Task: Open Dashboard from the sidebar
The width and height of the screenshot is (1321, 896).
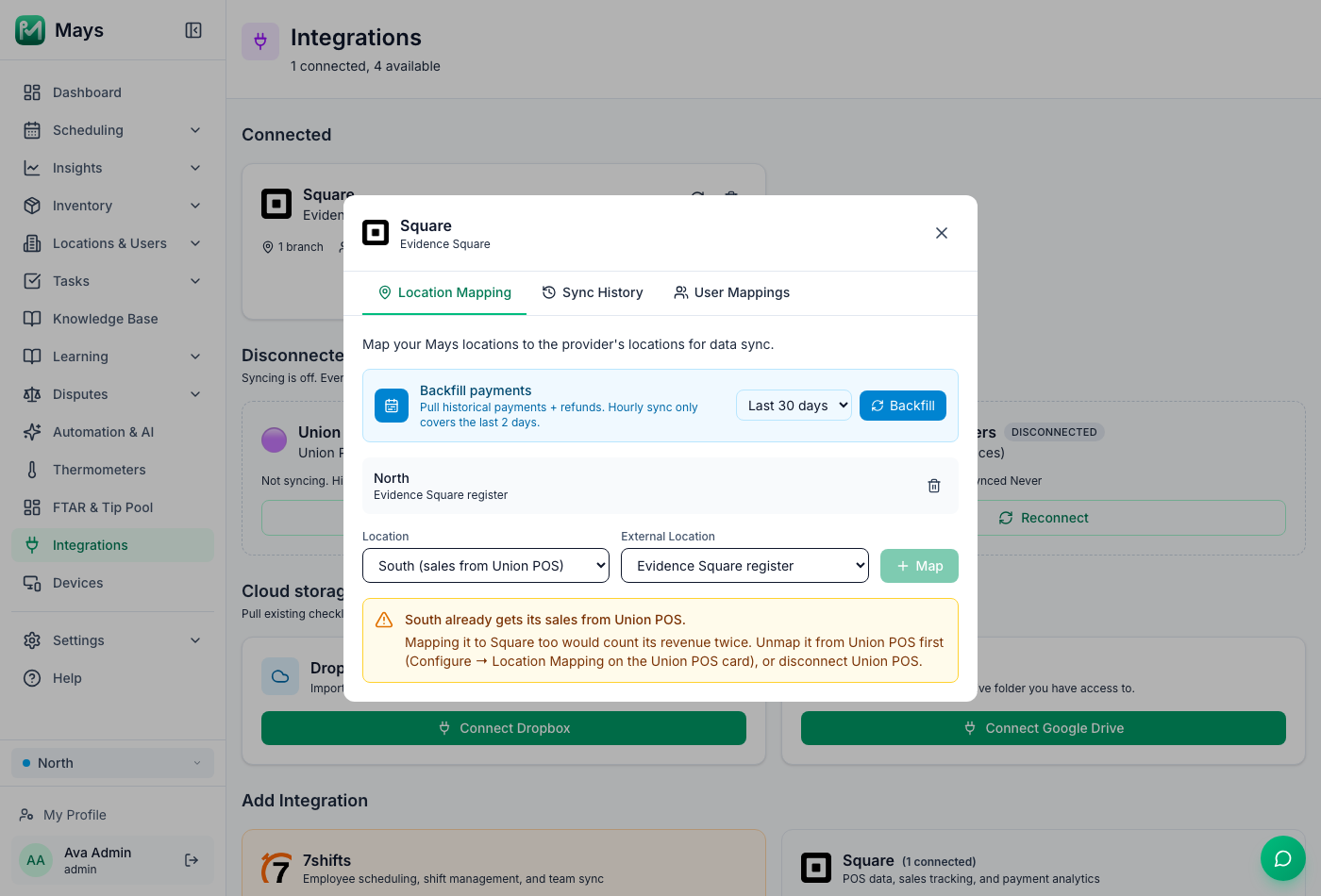Action: pos(113,92)
